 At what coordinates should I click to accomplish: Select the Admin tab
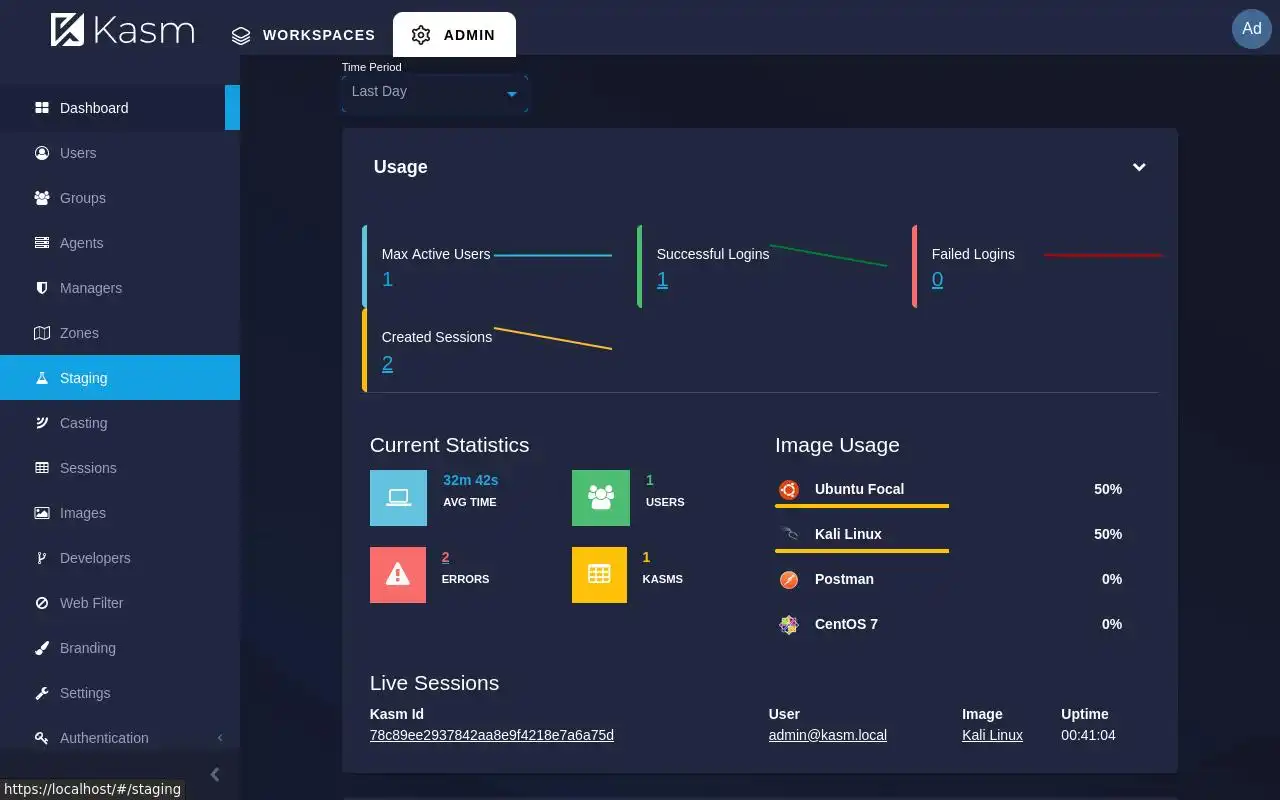[454, 35]
